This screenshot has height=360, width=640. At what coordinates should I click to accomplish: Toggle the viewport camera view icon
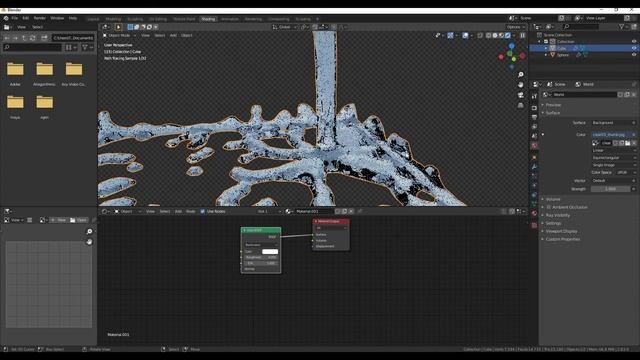(520, 95)
